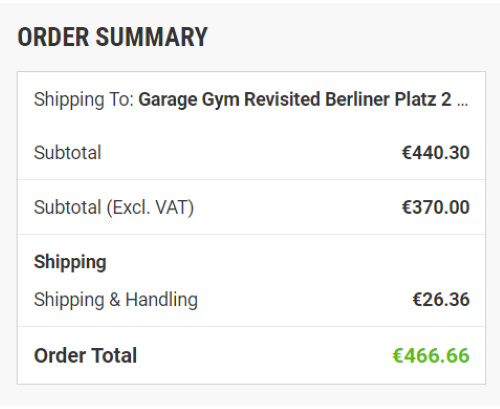Viewport: 500px width, 409px height.
Task: Click the ampersand in 'Shipping & Handling'
Action: (115, 299)
